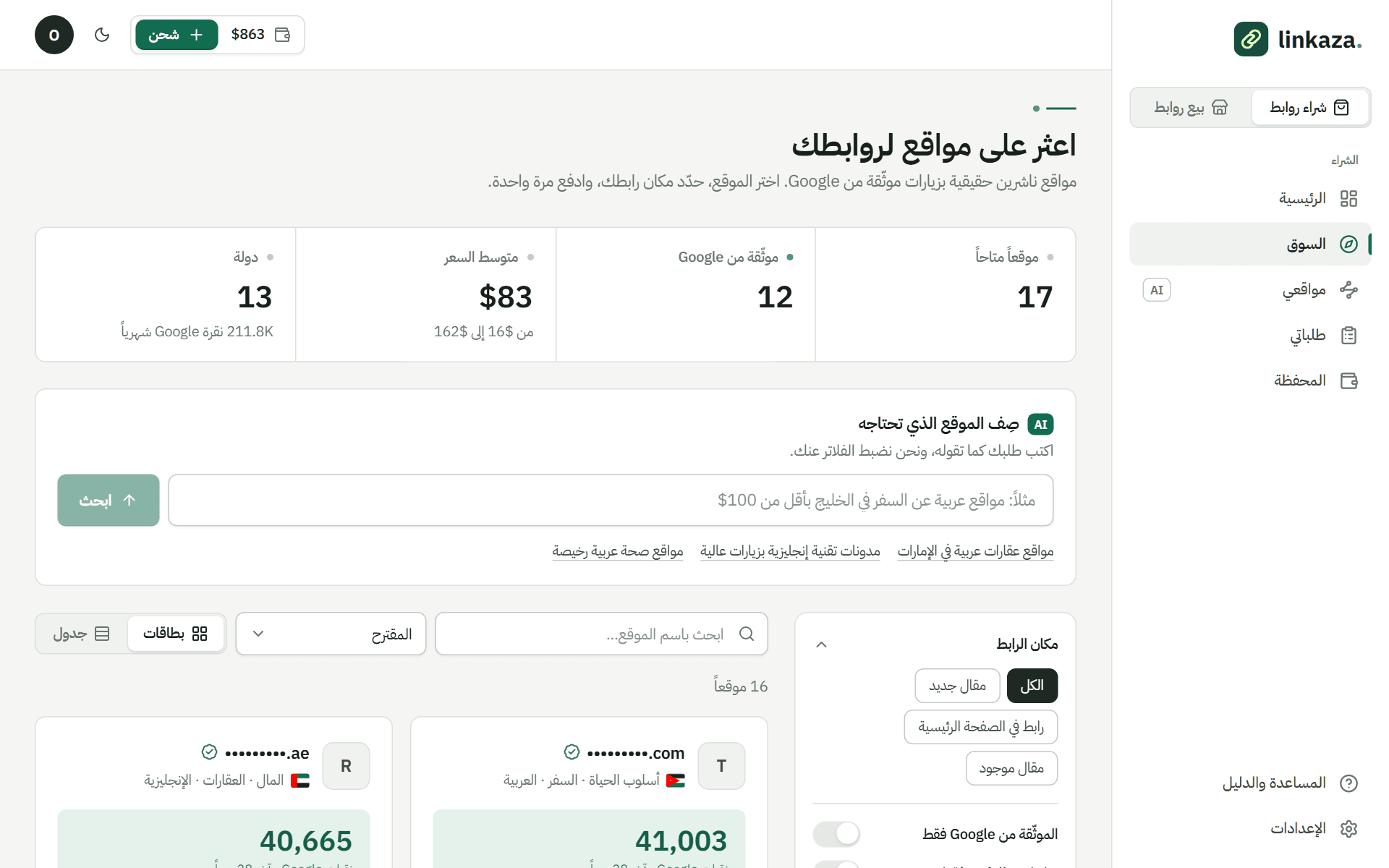Open مواقعي in sidebar

[x=1250, y=290]
